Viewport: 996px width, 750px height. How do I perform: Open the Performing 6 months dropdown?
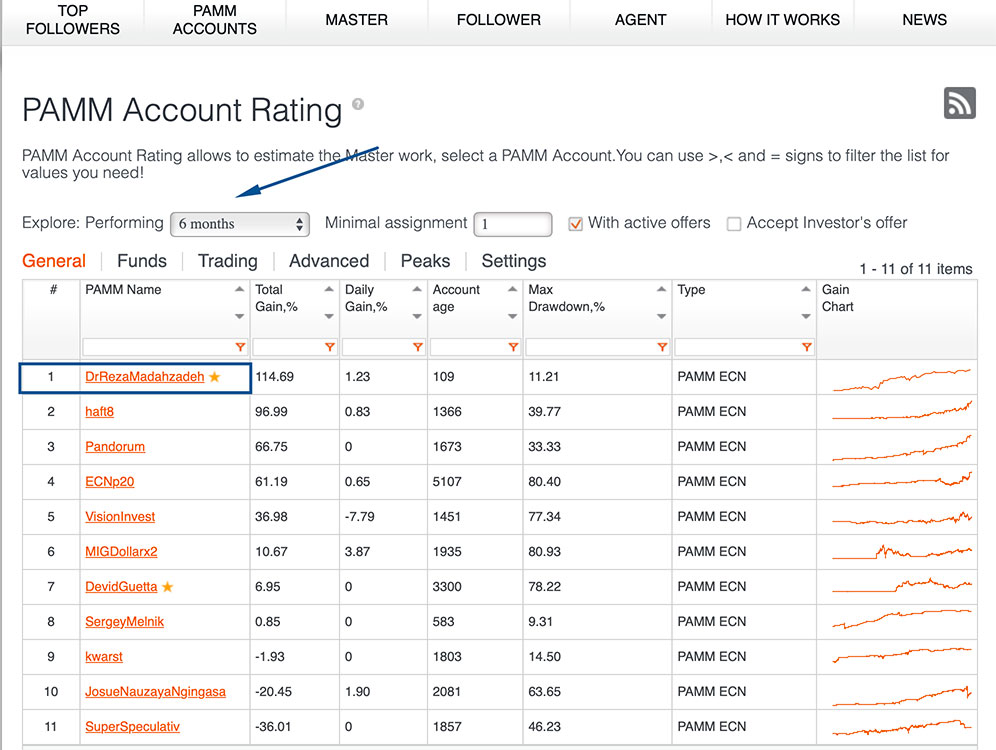click(x=240, y=224)
